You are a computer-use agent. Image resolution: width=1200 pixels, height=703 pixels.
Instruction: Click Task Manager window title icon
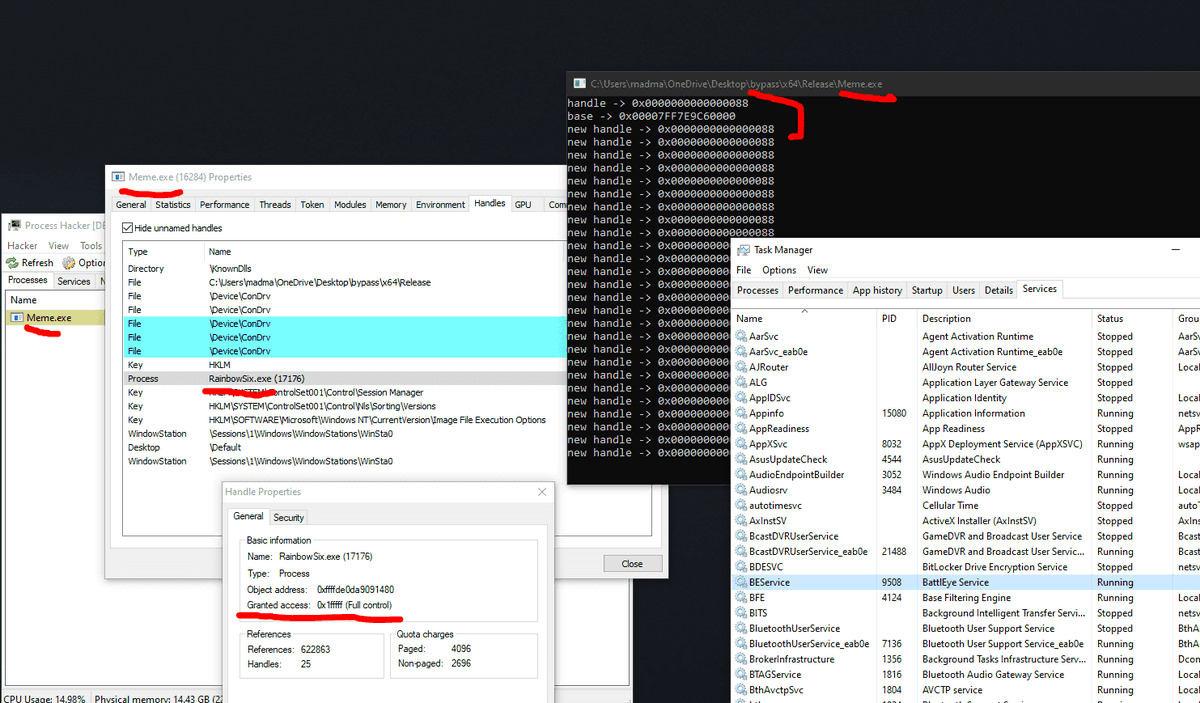coord(745,250)
